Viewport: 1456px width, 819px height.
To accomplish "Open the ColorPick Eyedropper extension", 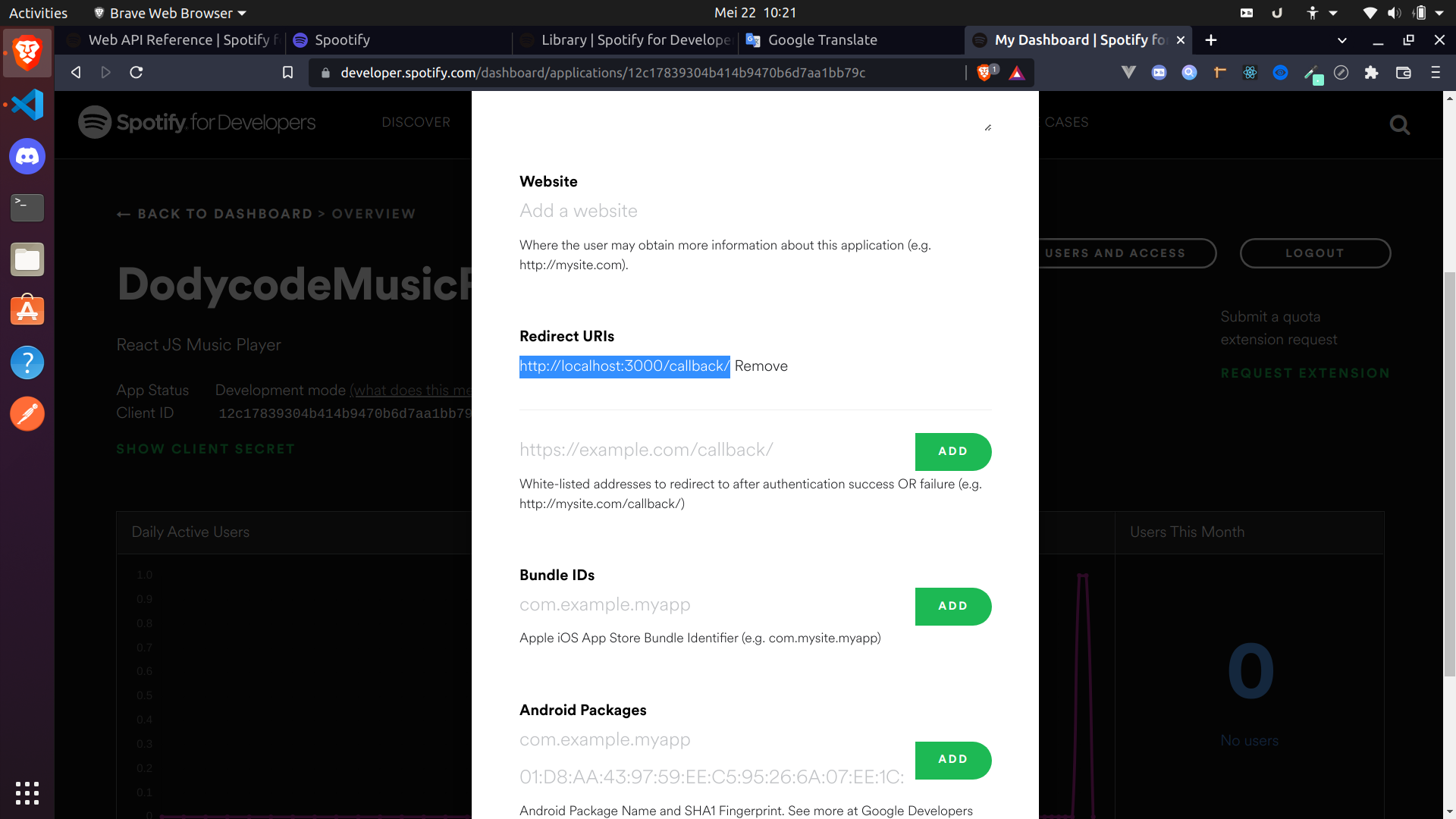I will (1313, 73).
